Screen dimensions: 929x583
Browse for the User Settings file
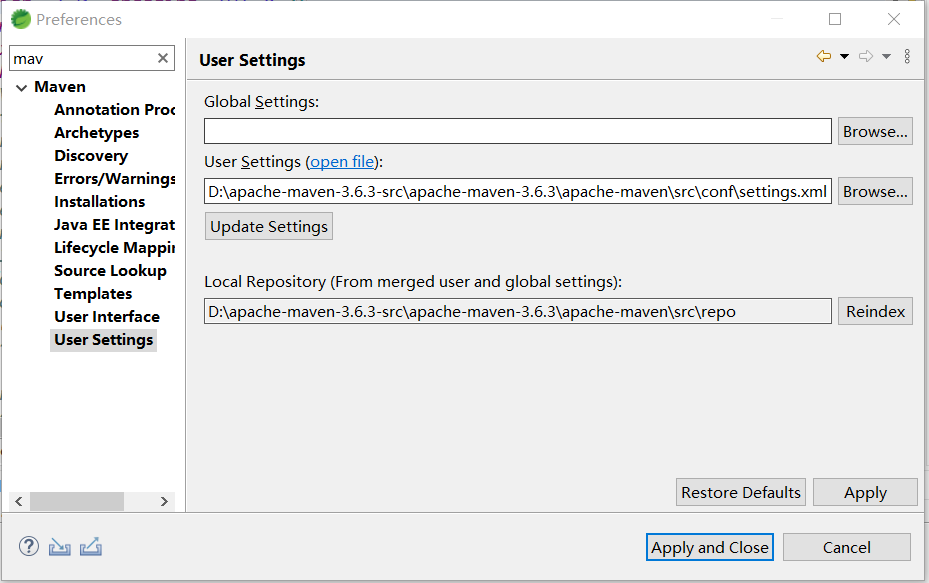[875, 191]
